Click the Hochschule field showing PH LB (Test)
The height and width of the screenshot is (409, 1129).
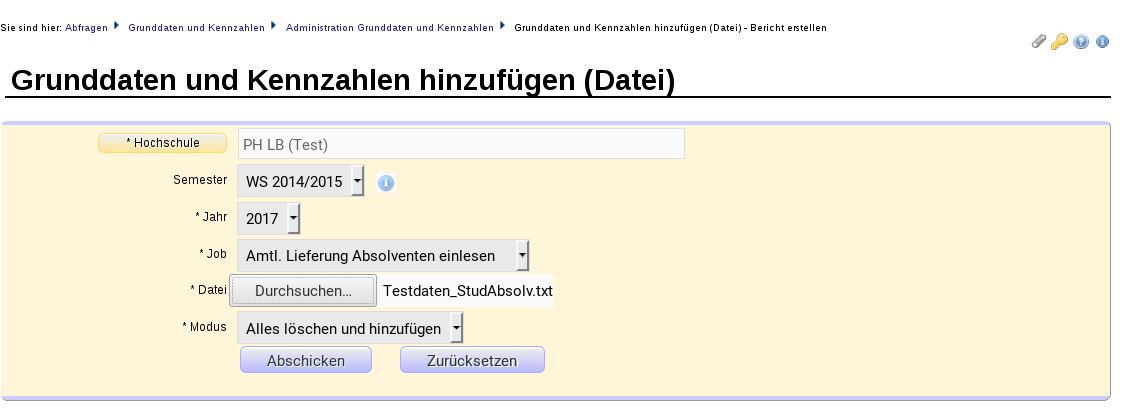(461, 144)
